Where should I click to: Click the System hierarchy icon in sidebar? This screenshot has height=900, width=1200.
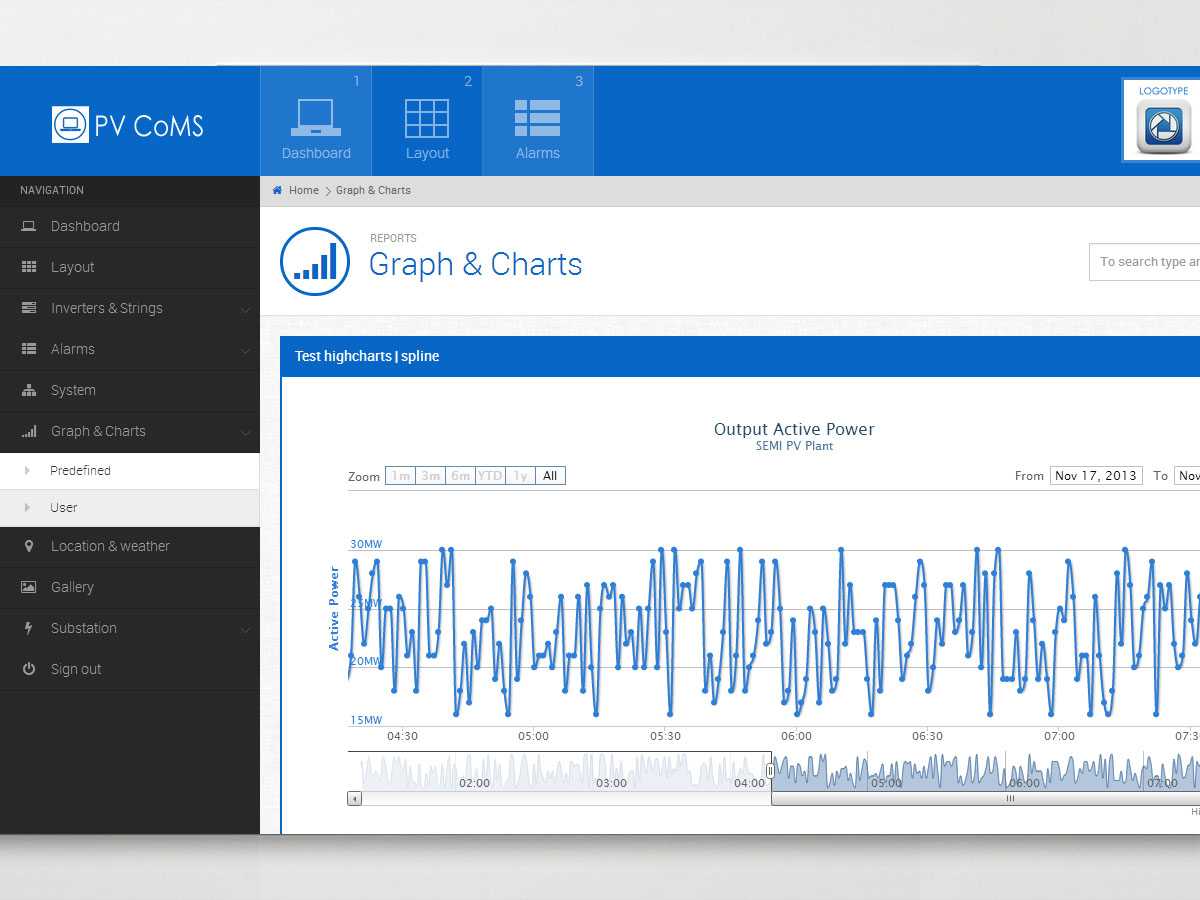click(29, 390)
